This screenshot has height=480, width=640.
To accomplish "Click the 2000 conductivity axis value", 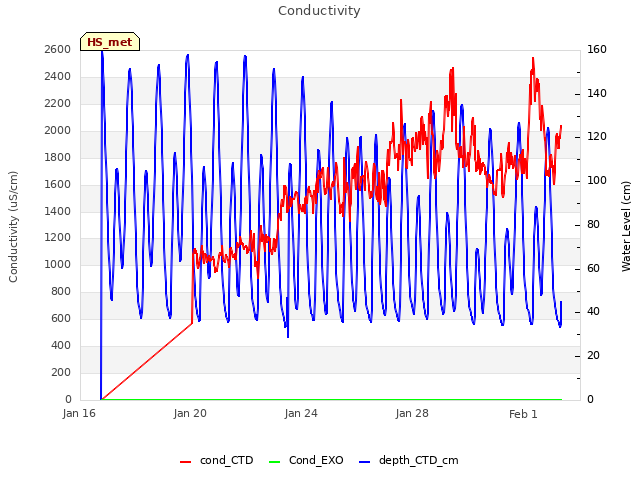I will tap(58, 130).
